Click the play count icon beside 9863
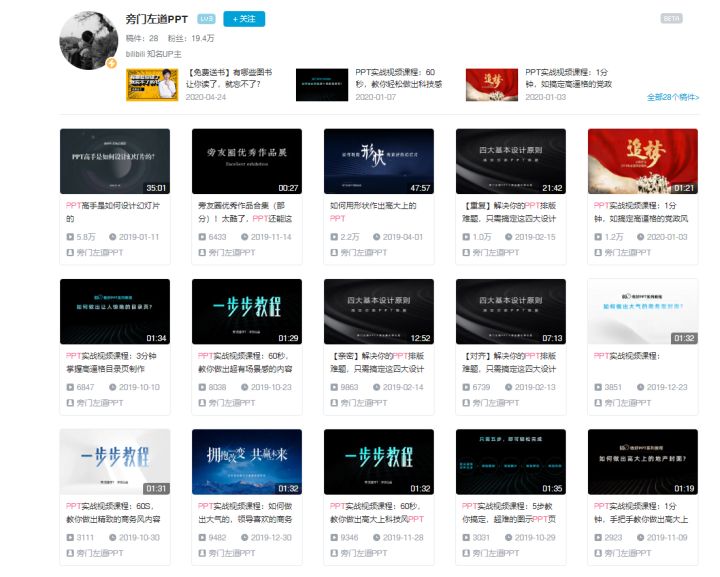The height and width of the screenshot is (577, 720). point(334,387)
